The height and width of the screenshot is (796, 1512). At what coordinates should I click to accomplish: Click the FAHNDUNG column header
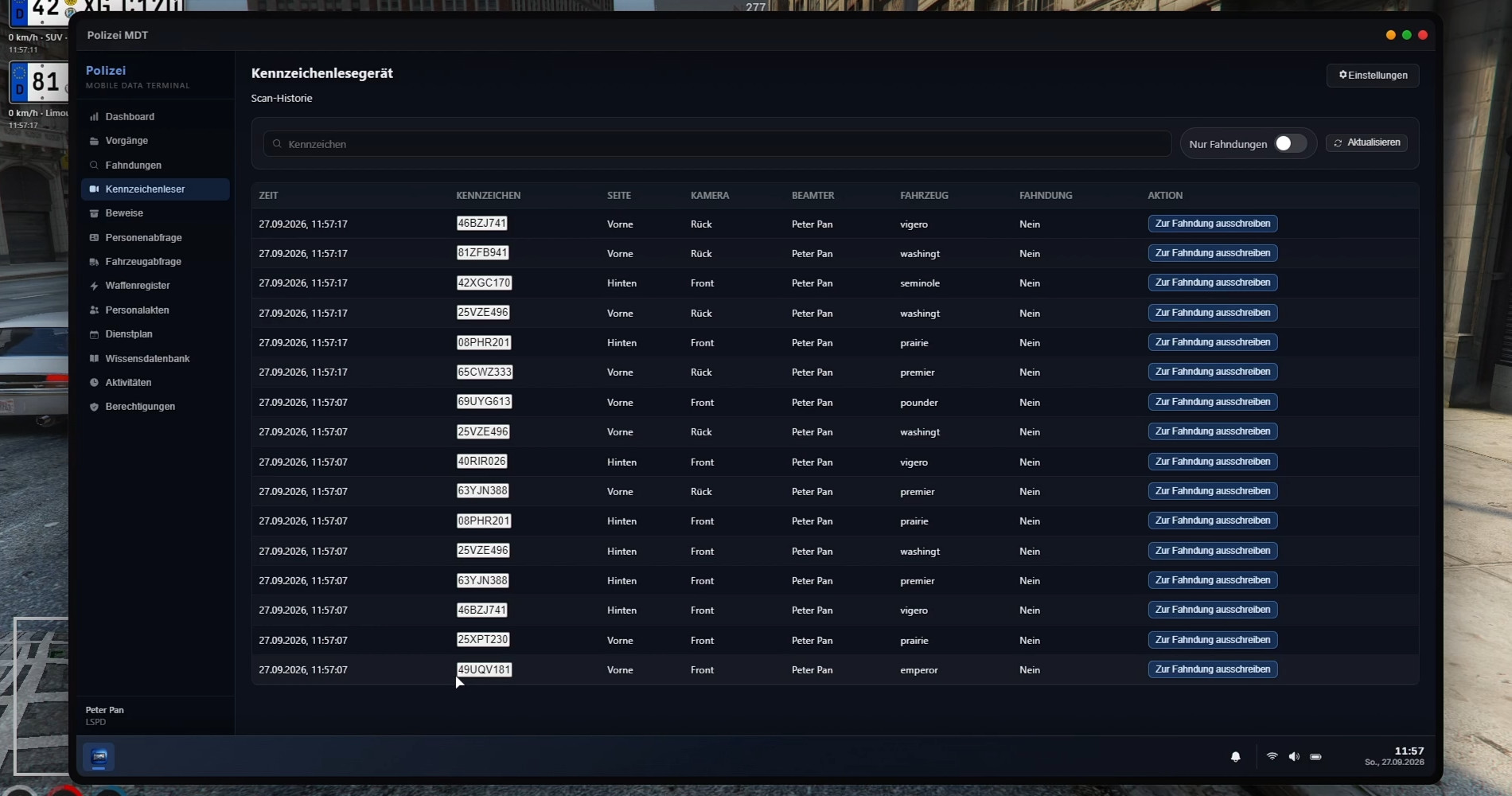1046,196
